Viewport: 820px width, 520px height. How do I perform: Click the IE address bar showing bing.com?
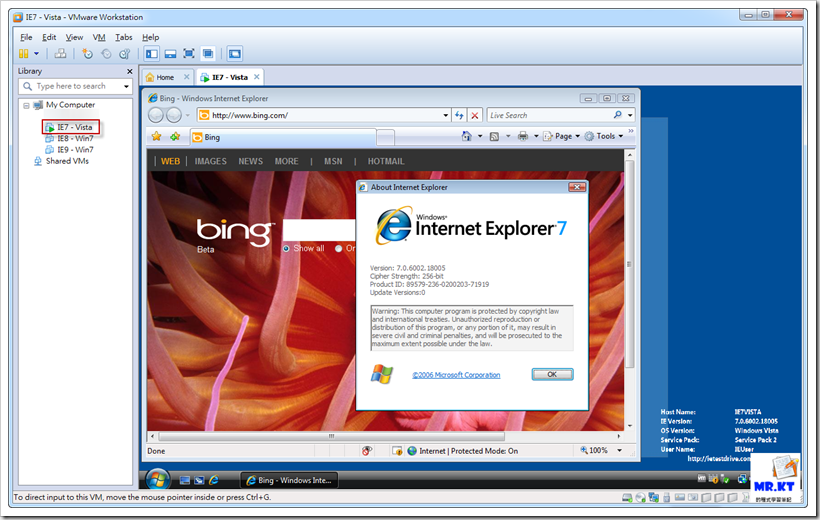(x=319, y=115)
